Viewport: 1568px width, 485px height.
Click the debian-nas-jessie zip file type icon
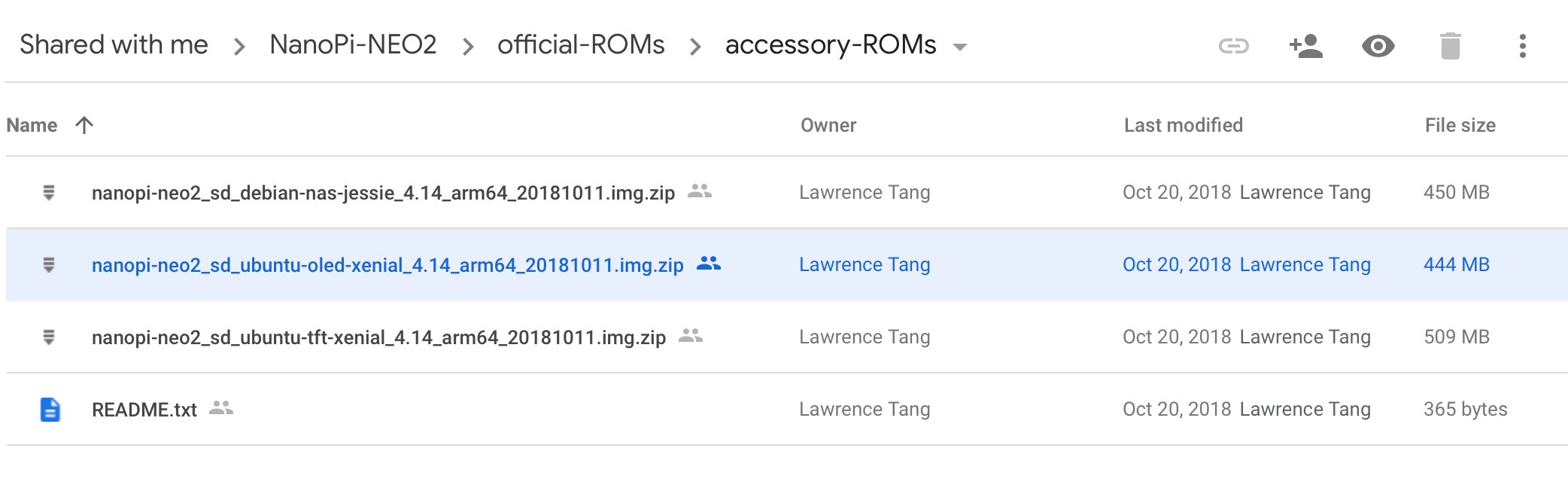coord(49,193)
